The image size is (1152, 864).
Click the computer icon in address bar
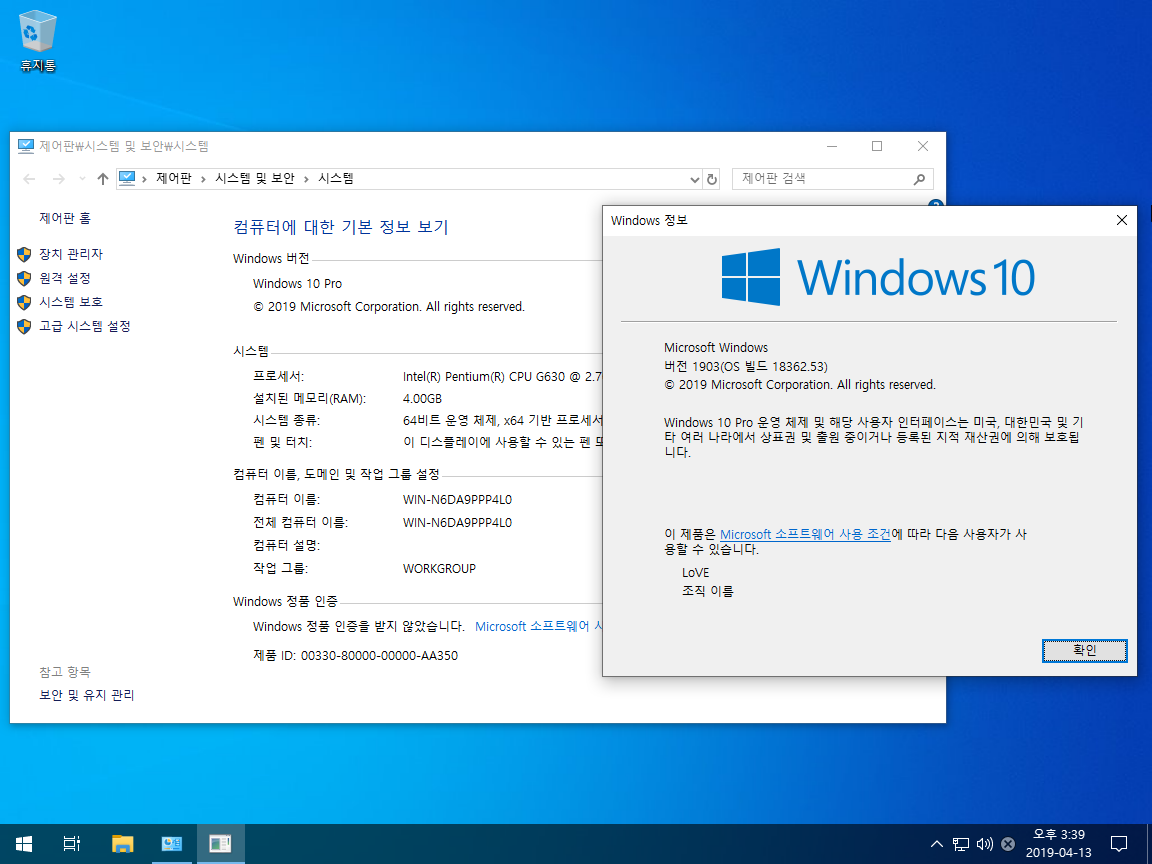click(127, 178)
